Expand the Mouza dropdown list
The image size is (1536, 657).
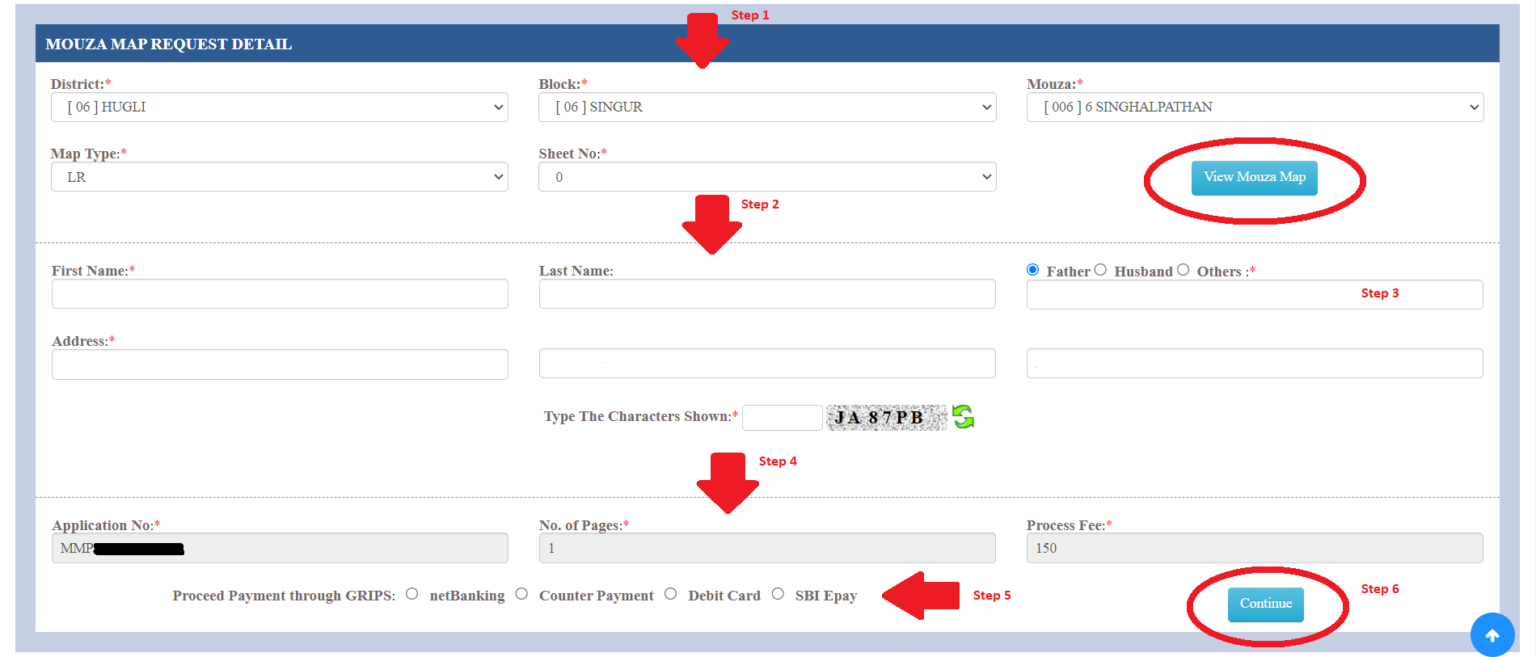point(1254,107)
